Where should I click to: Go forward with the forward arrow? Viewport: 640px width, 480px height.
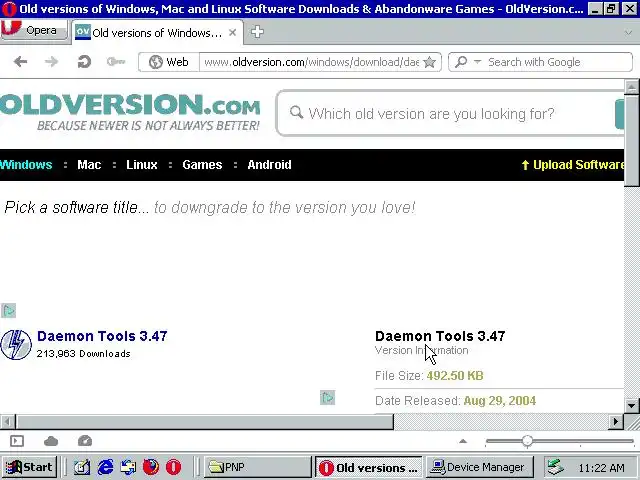(51, 62)
